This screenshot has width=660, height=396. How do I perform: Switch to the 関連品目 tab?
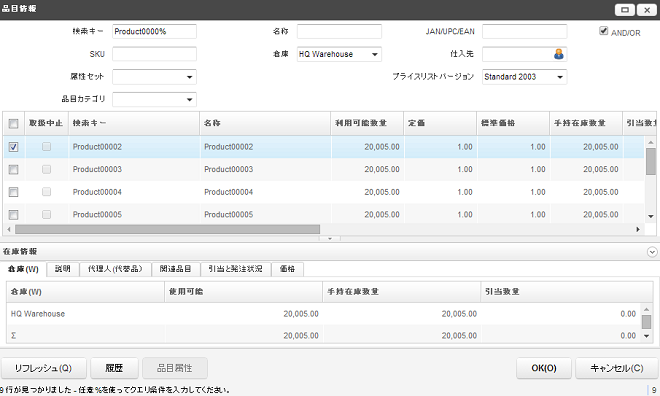(176, 269)
